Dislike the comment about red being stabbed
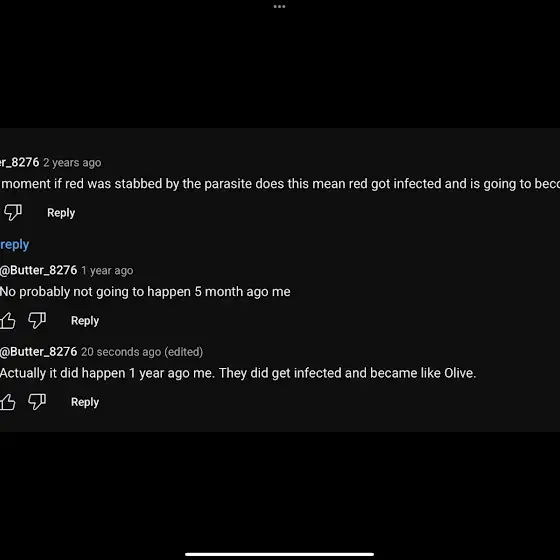The width and height of the screenshot is (560, 560). click(x=13, y=212)
